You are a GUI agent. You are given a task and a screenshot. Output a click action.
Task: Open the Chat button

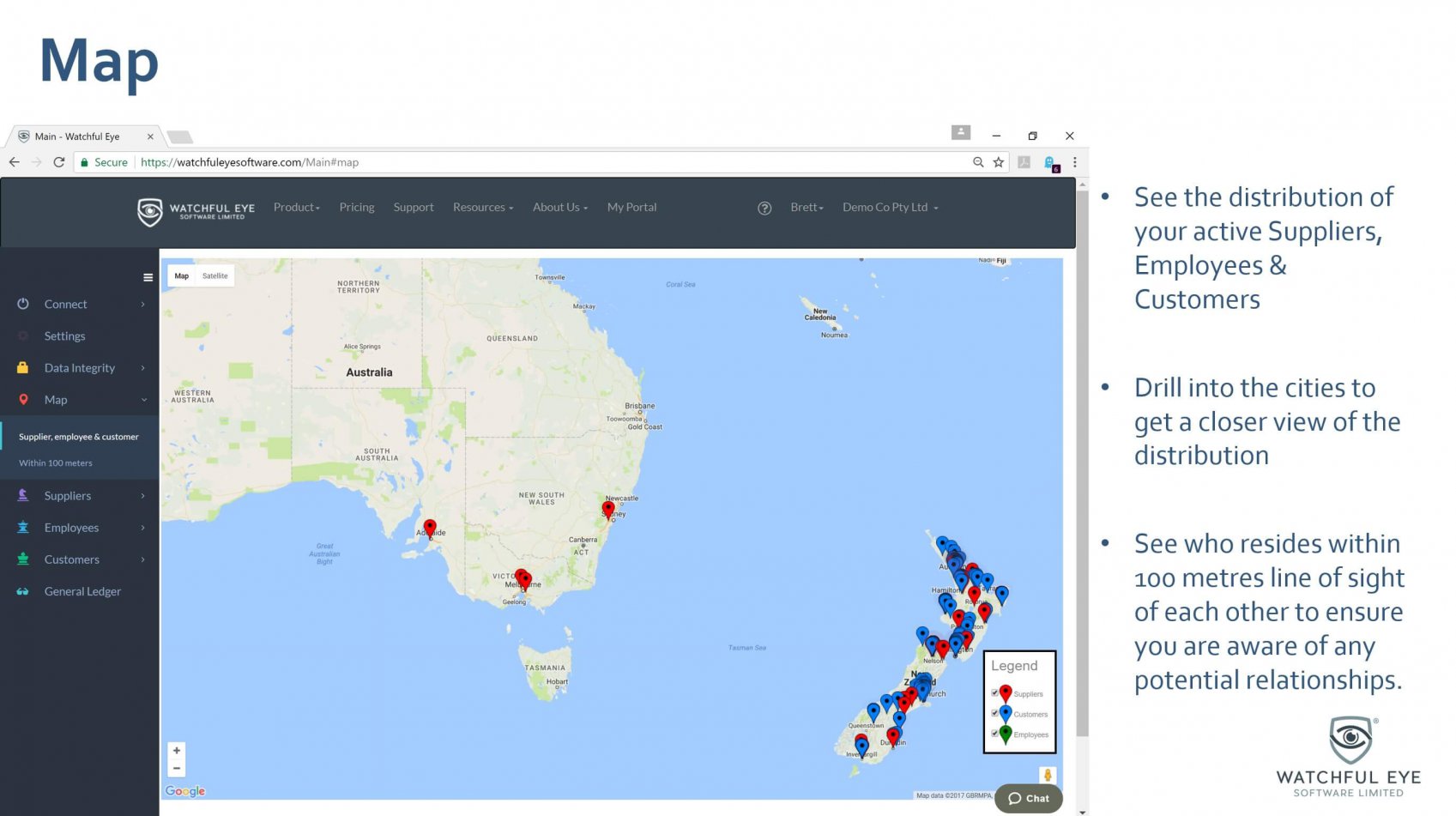tap(1029, 798)
